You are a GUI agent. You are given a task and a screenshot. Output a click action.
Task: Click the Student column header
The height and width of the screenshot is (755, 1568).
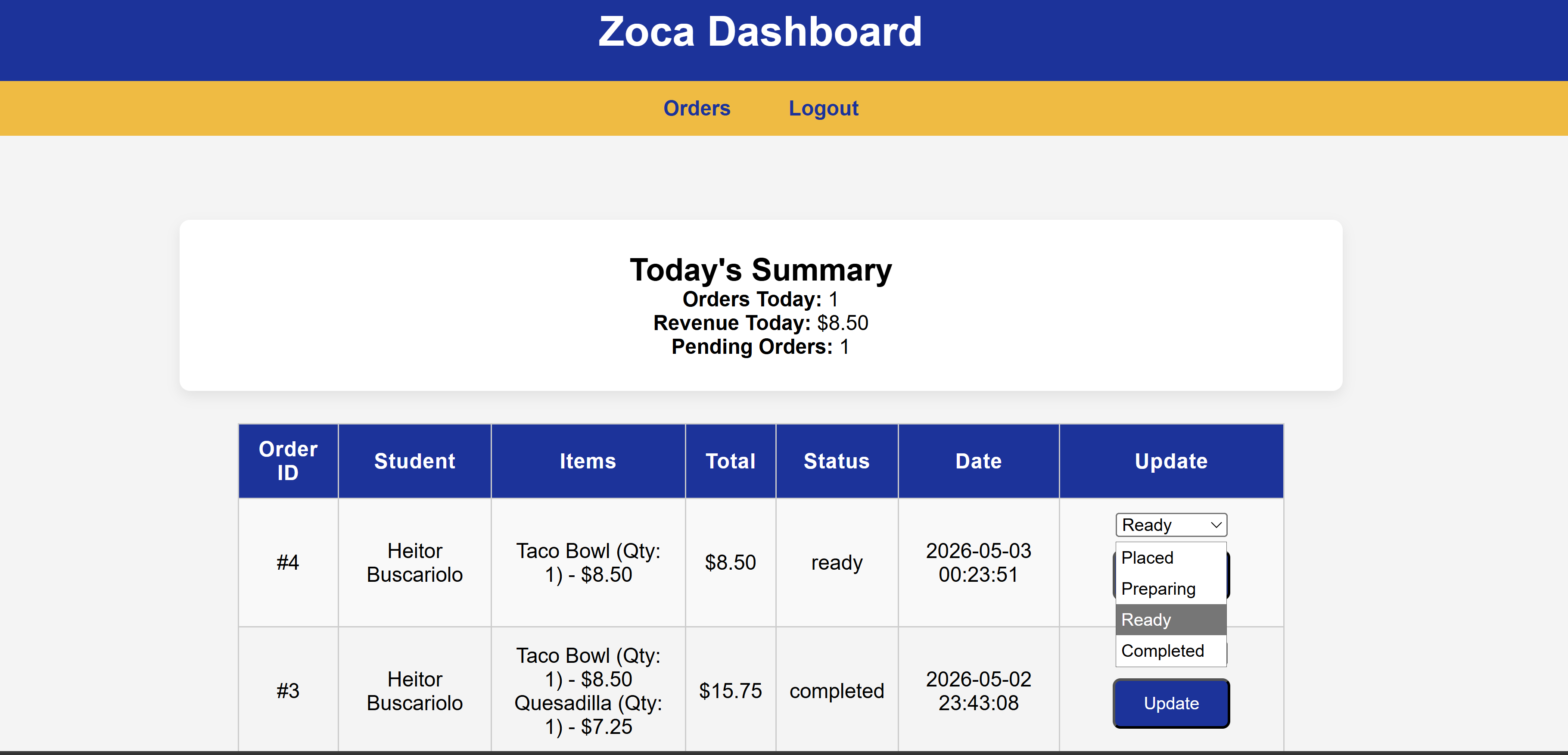(x=414, y=461)
